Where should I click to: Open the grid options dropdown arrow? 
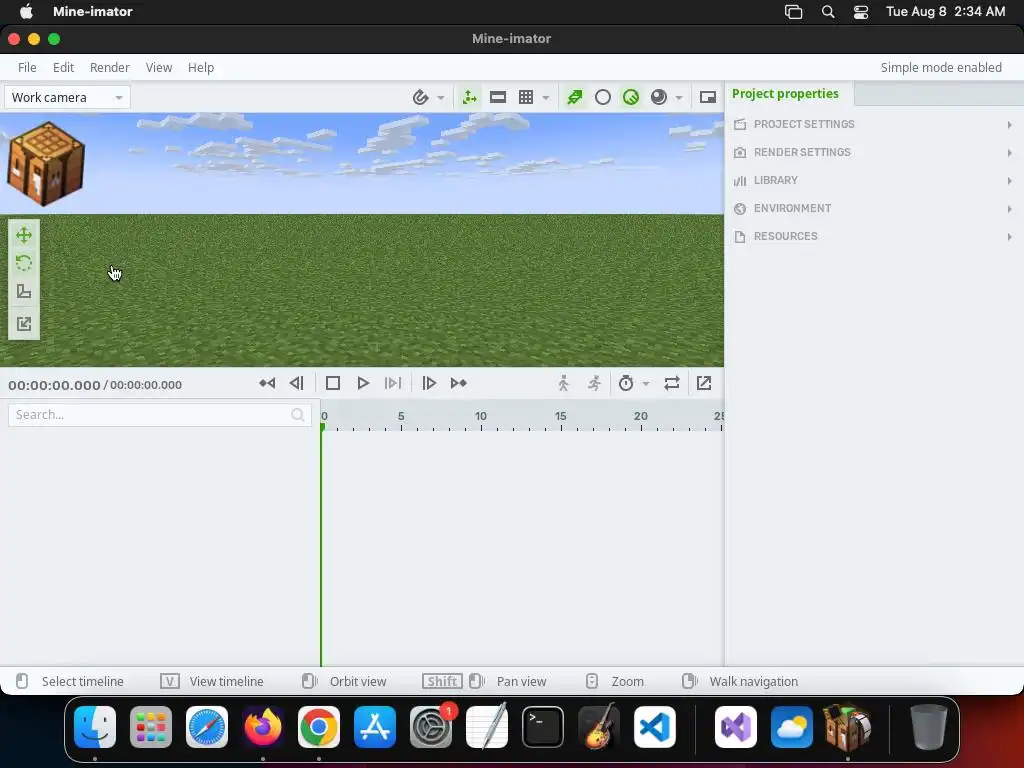(546, 98)
